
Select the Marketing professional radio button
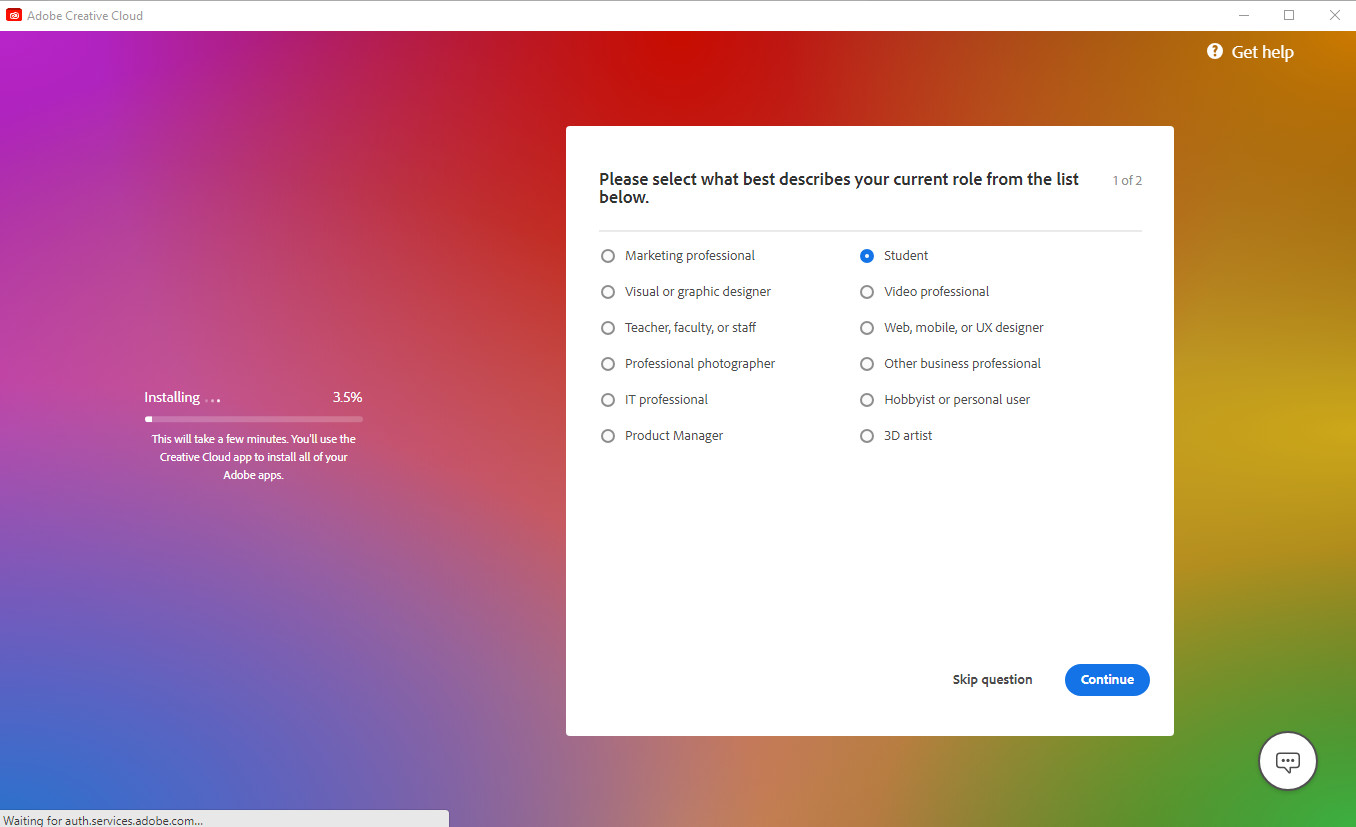(x=608, y=256)
